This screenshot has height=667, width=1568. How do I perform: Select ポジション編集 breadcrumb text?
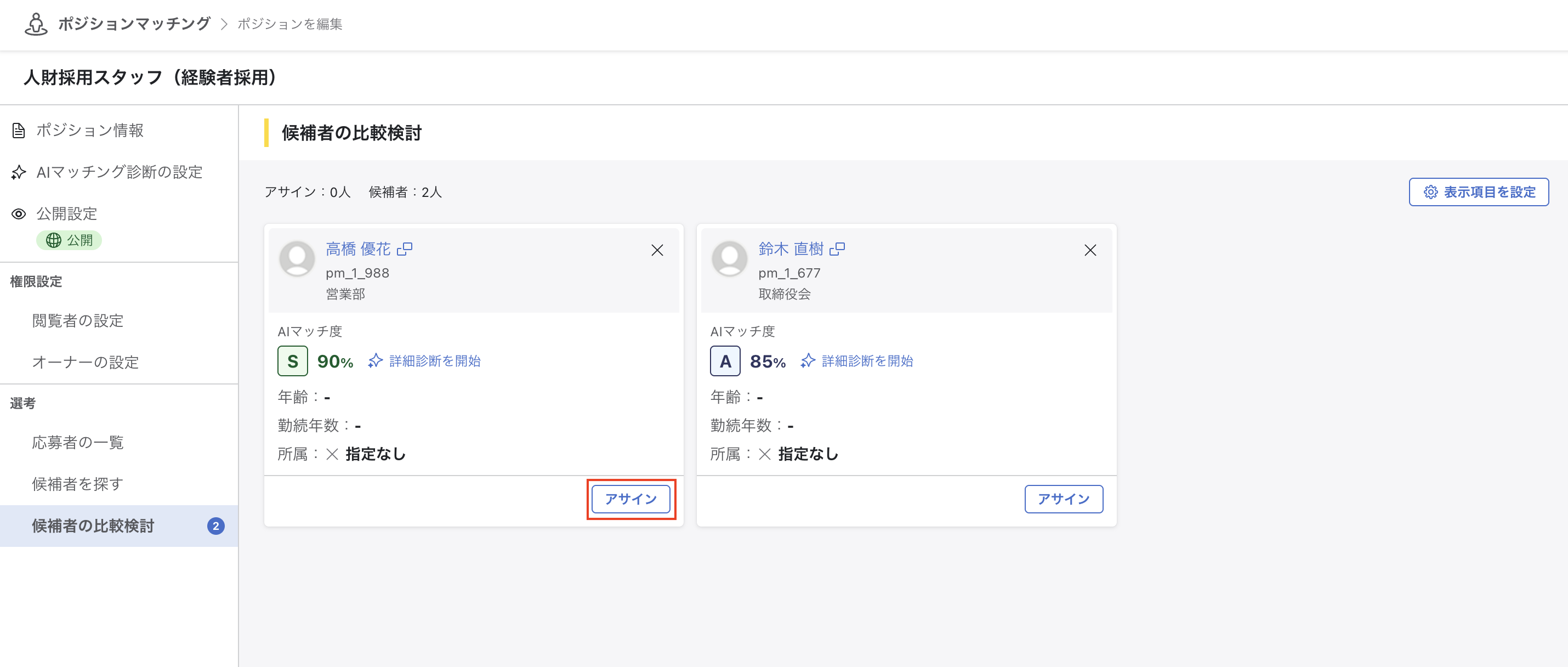coord(289,24)
